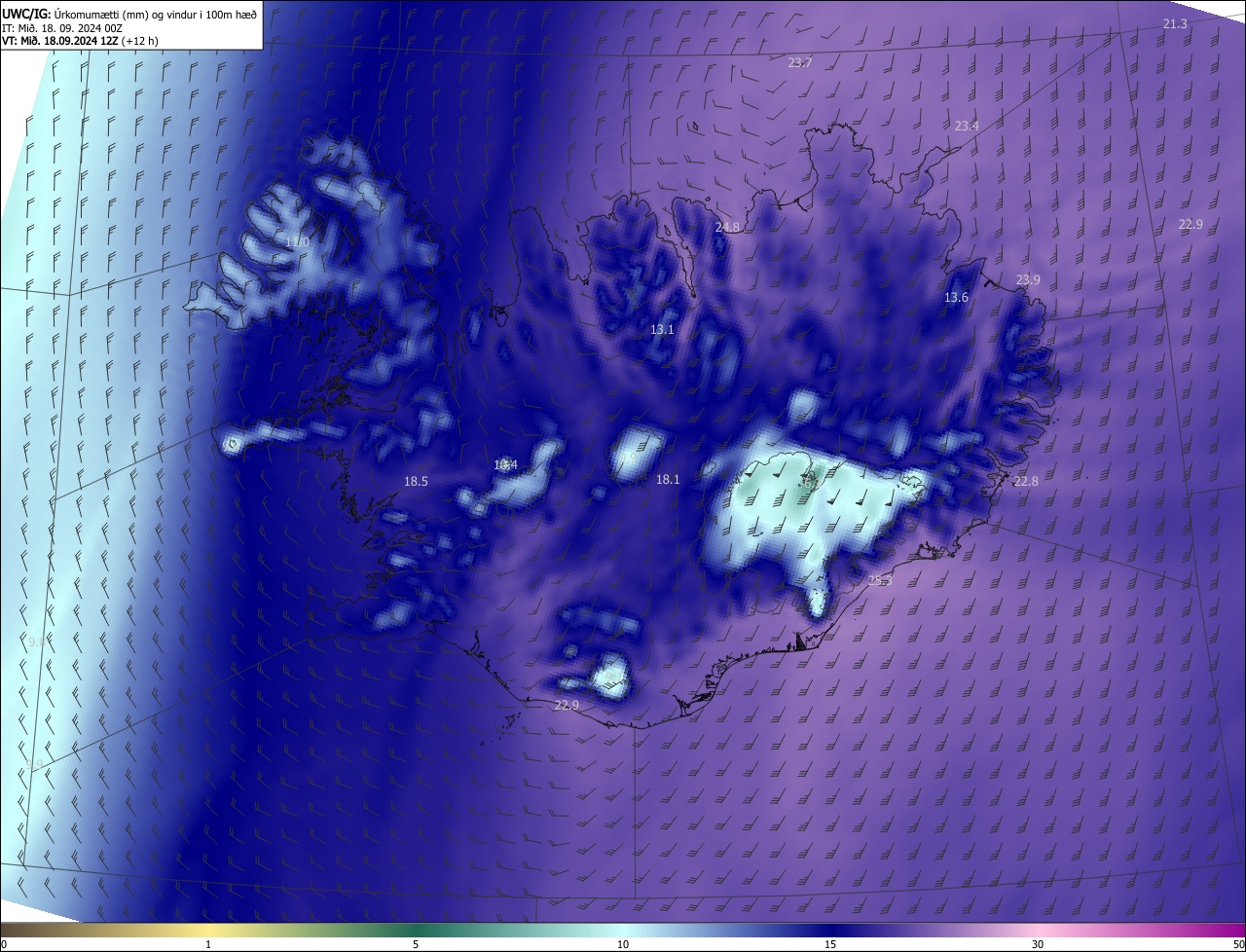Screen dimensions: 1246x952
Task: Click the 11.0 value over the Westfjords
Action: coord(297,241)
